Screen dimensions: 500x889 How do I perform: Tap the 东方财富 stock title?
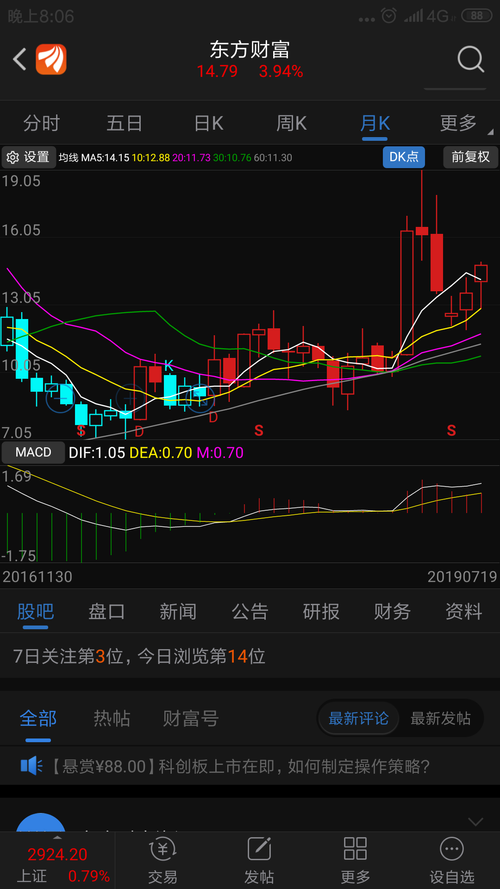[250, 50]
